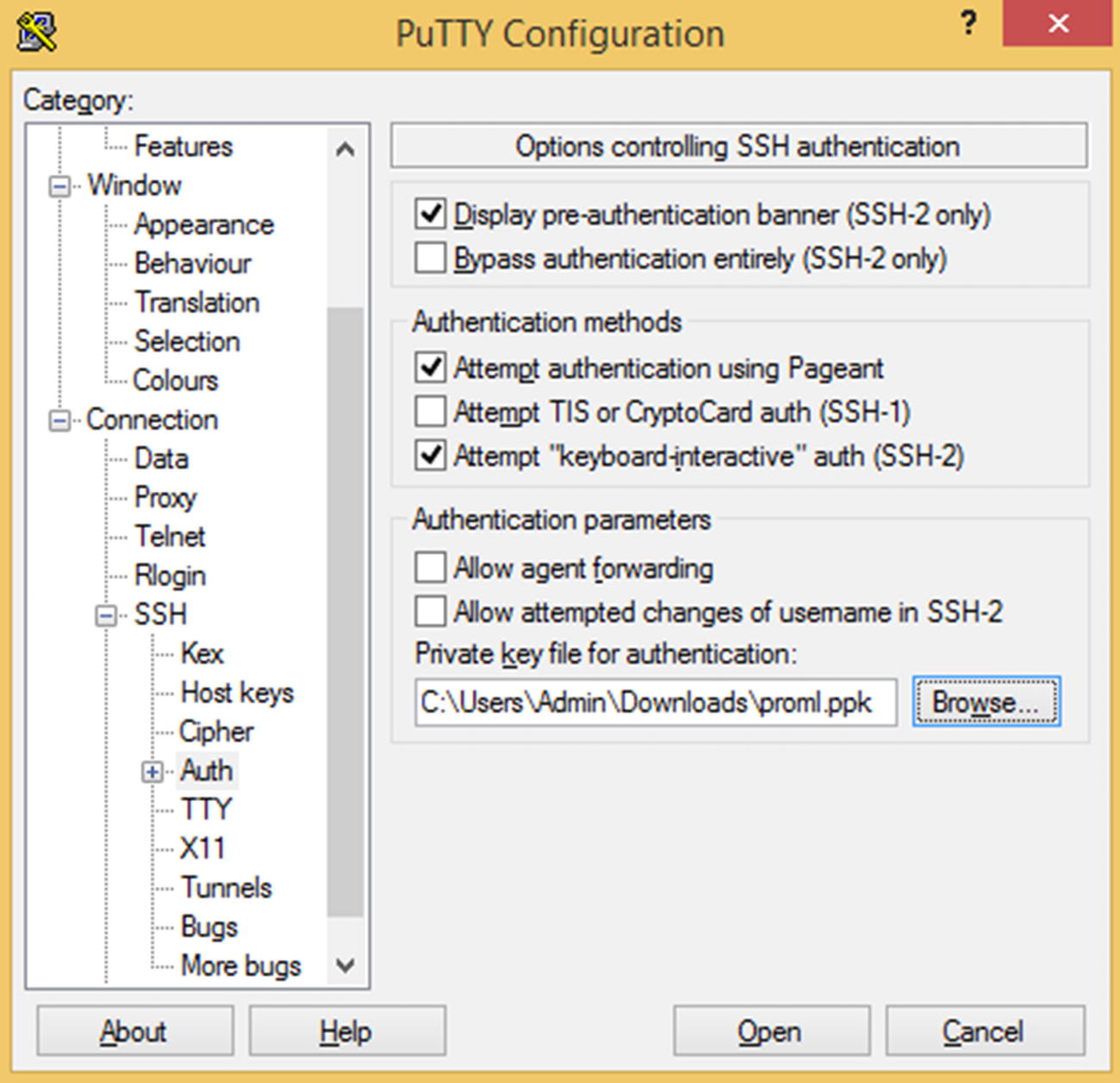Collapse the SSH tree node
Viewport: 1120px width, 1083px height.
(106, 615)
